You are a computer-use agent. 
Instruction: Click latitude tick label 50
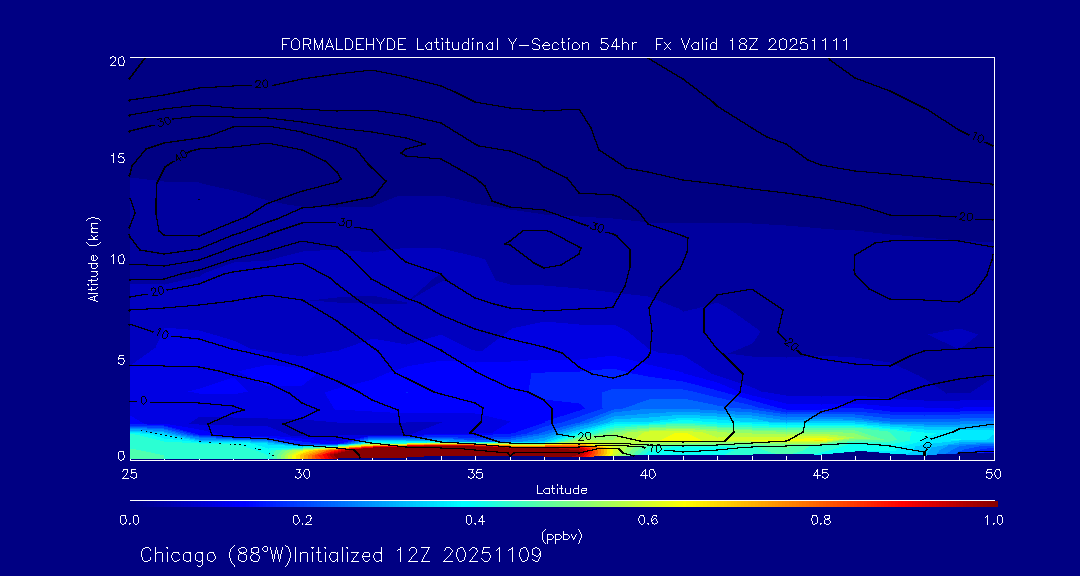point(993,473)
